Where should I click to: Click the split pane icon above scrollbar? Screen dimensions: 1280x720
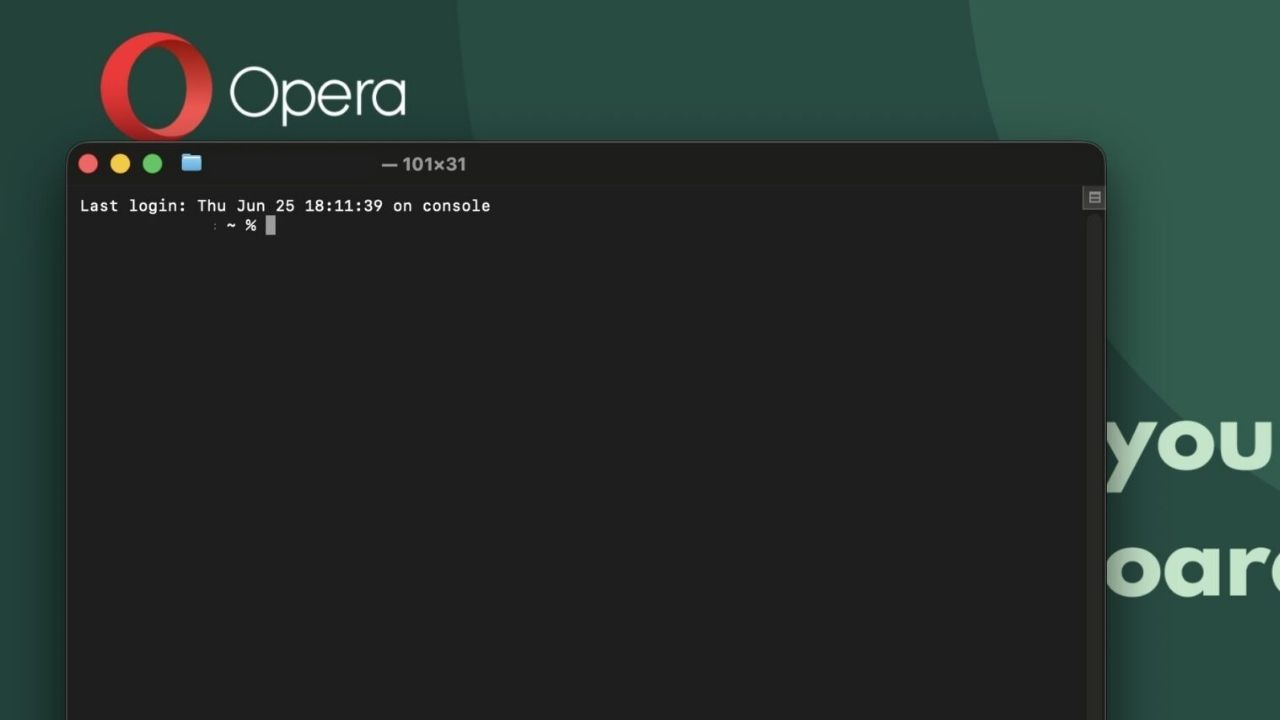pos(1094,198)
